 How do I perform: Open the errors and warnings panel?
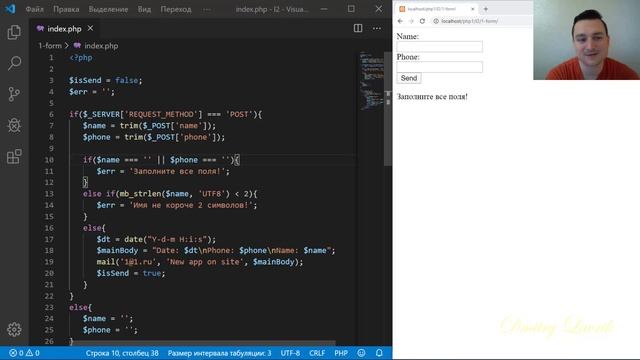(24, 353)
